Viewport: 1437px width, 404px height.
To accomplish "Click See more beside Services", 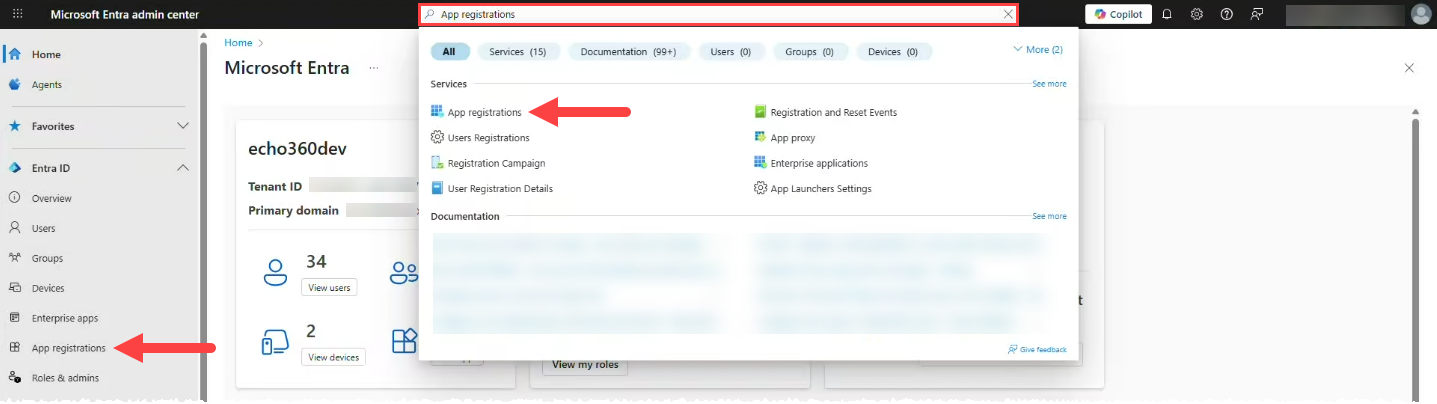I will pyautogui.click(x=1049, y=84).
